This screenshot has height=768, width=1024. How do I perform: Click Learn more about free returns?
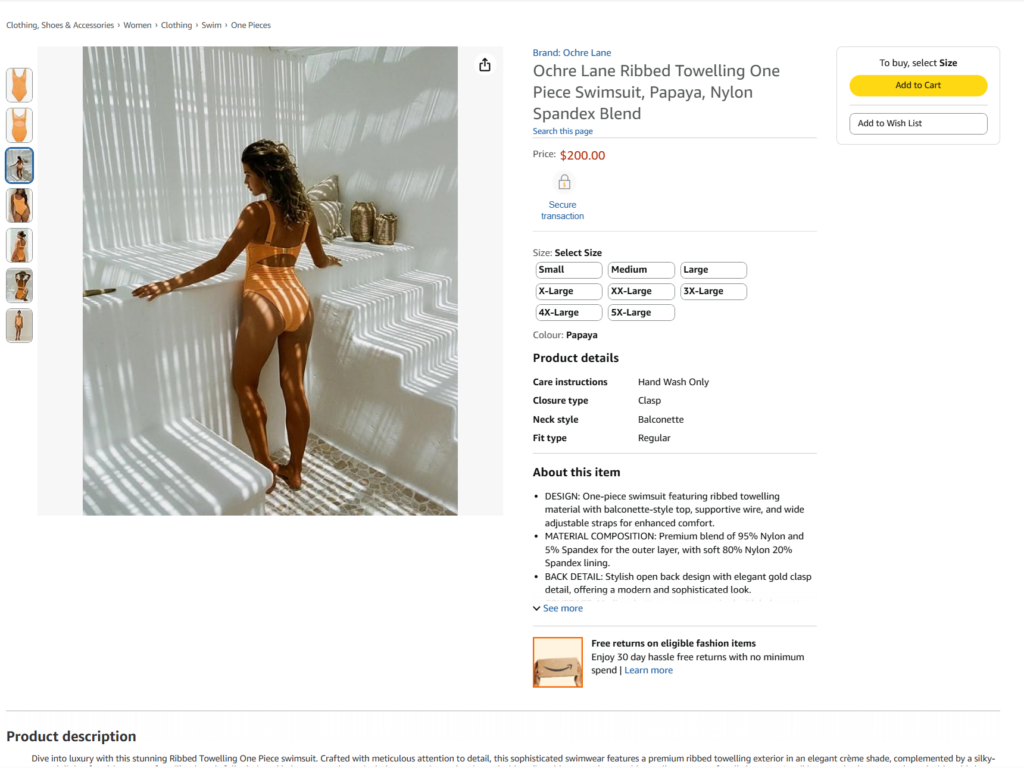coord(648,670)
